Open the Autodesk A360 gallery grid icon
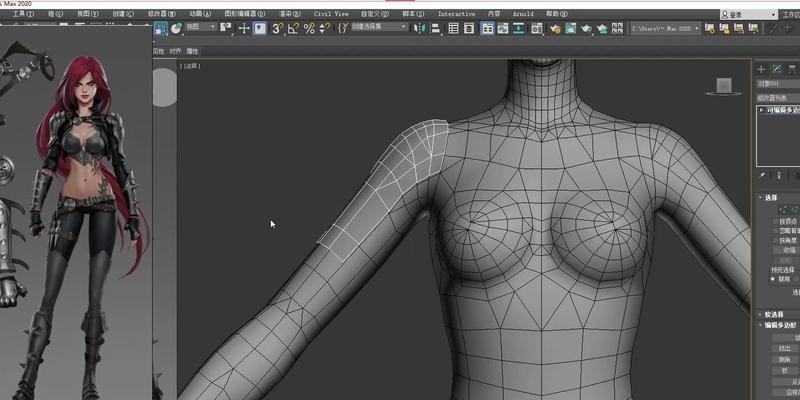Screen dimensions: 800x400 (x=617, y=28)
